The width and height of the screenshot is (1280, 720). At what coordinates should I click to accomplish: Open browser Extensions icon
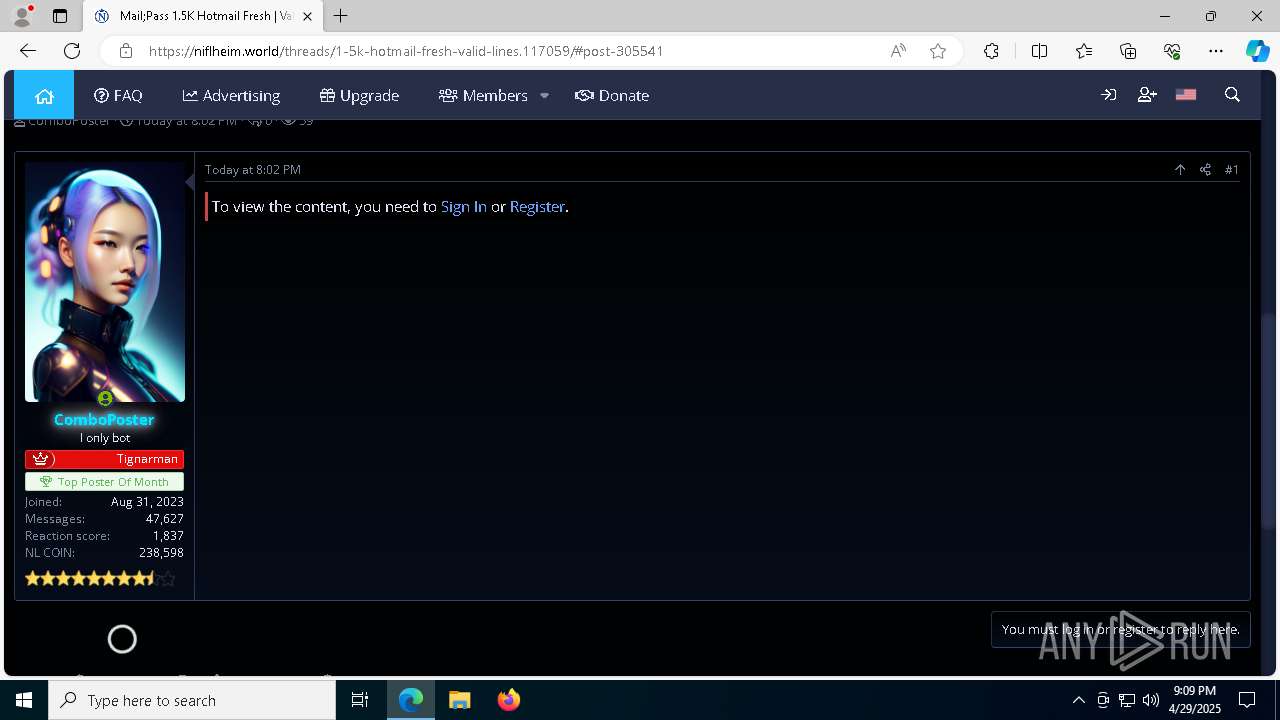coord(991,51)
